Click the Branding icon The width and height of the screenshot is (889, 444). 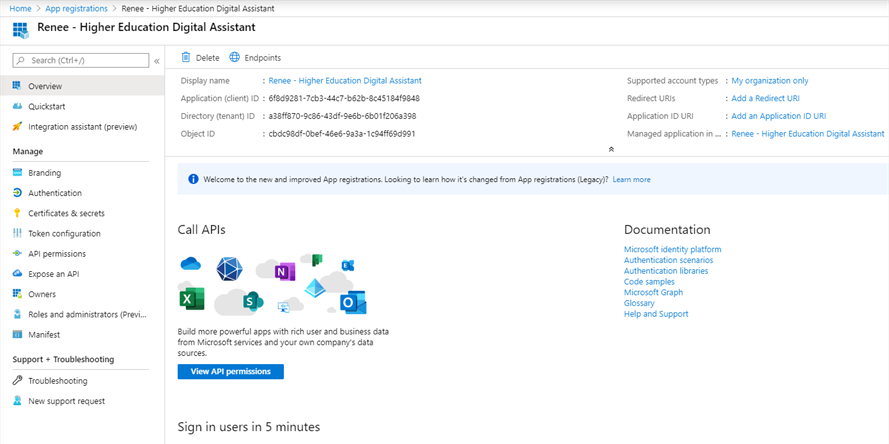(17, 173)
